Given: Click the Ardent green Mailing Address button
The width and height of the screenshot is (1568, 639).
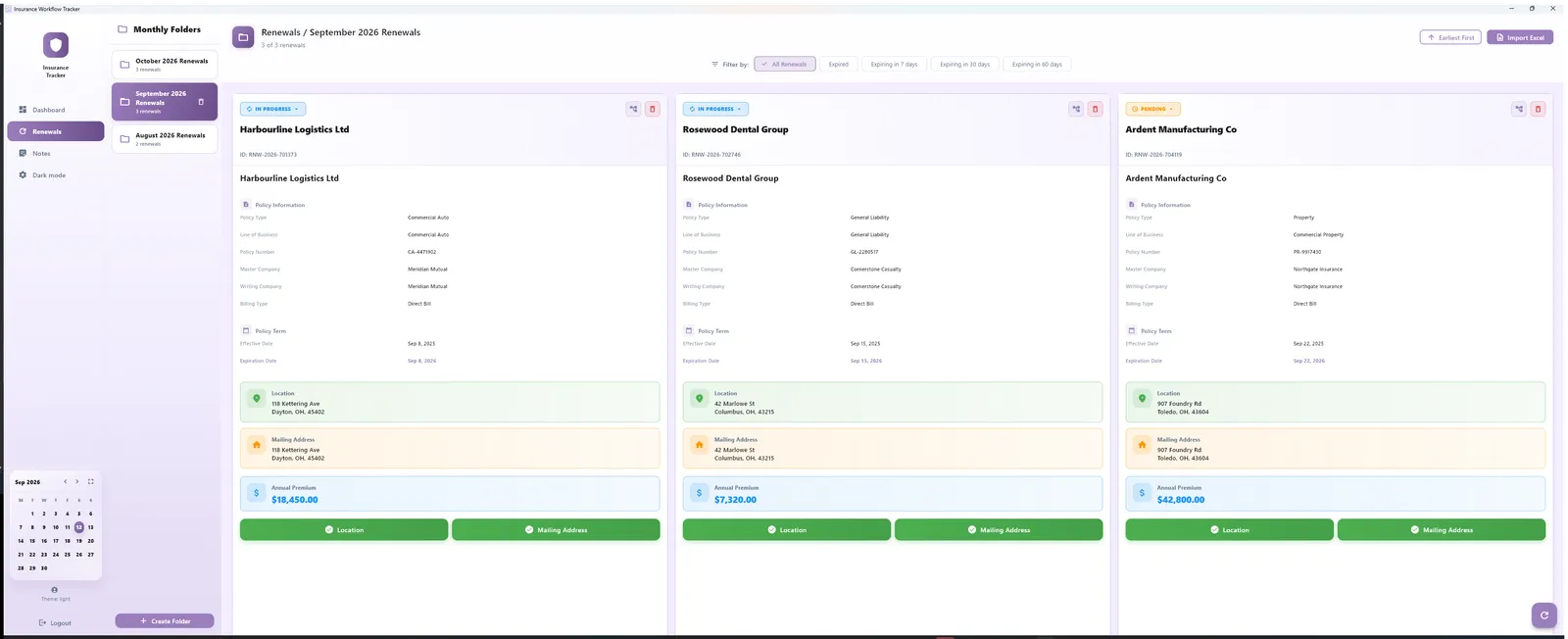Looking at the screenshot, I should tap(1442, 530).
